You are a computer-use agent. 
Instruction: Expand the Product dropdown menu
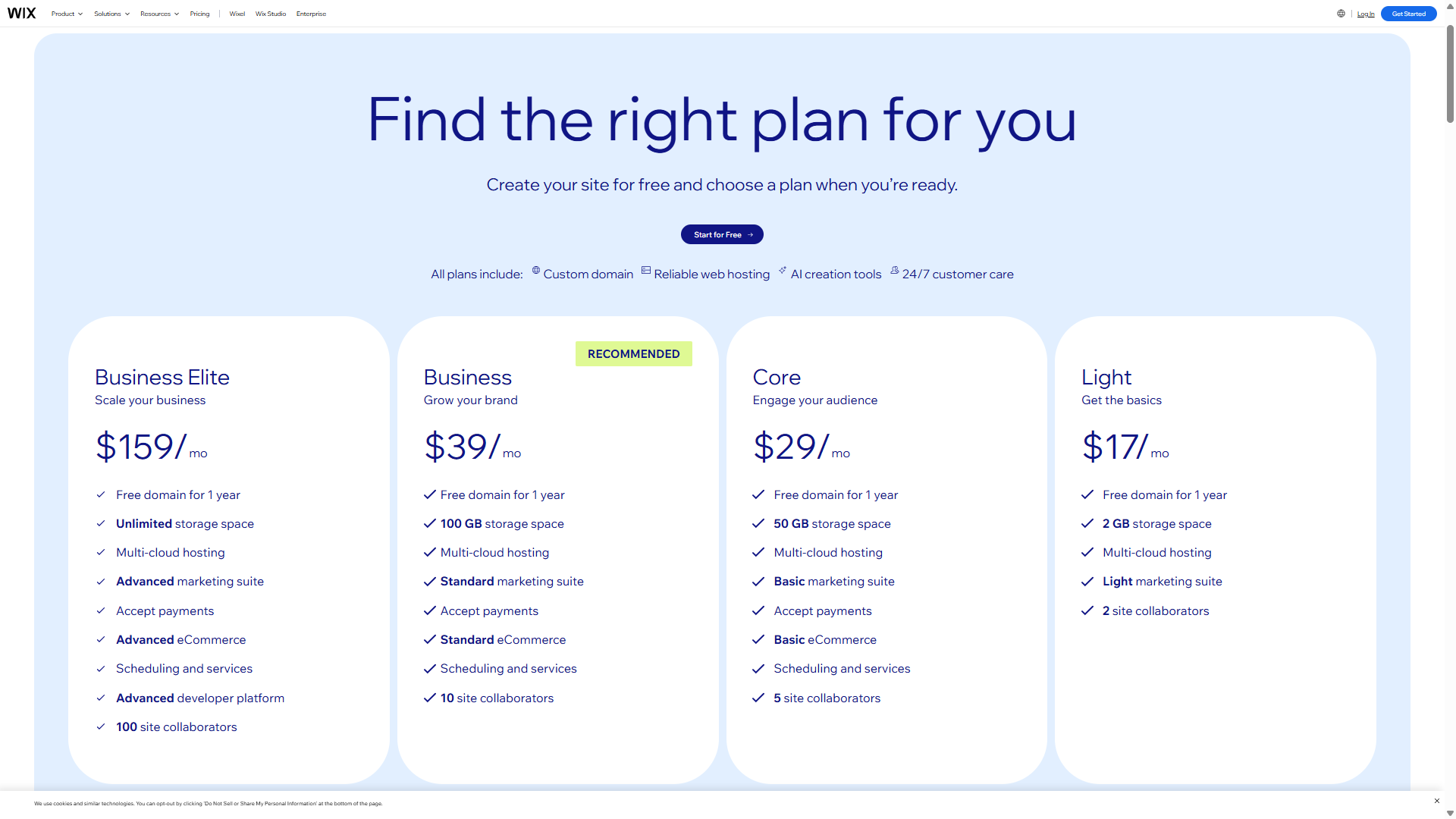[67, 14]
